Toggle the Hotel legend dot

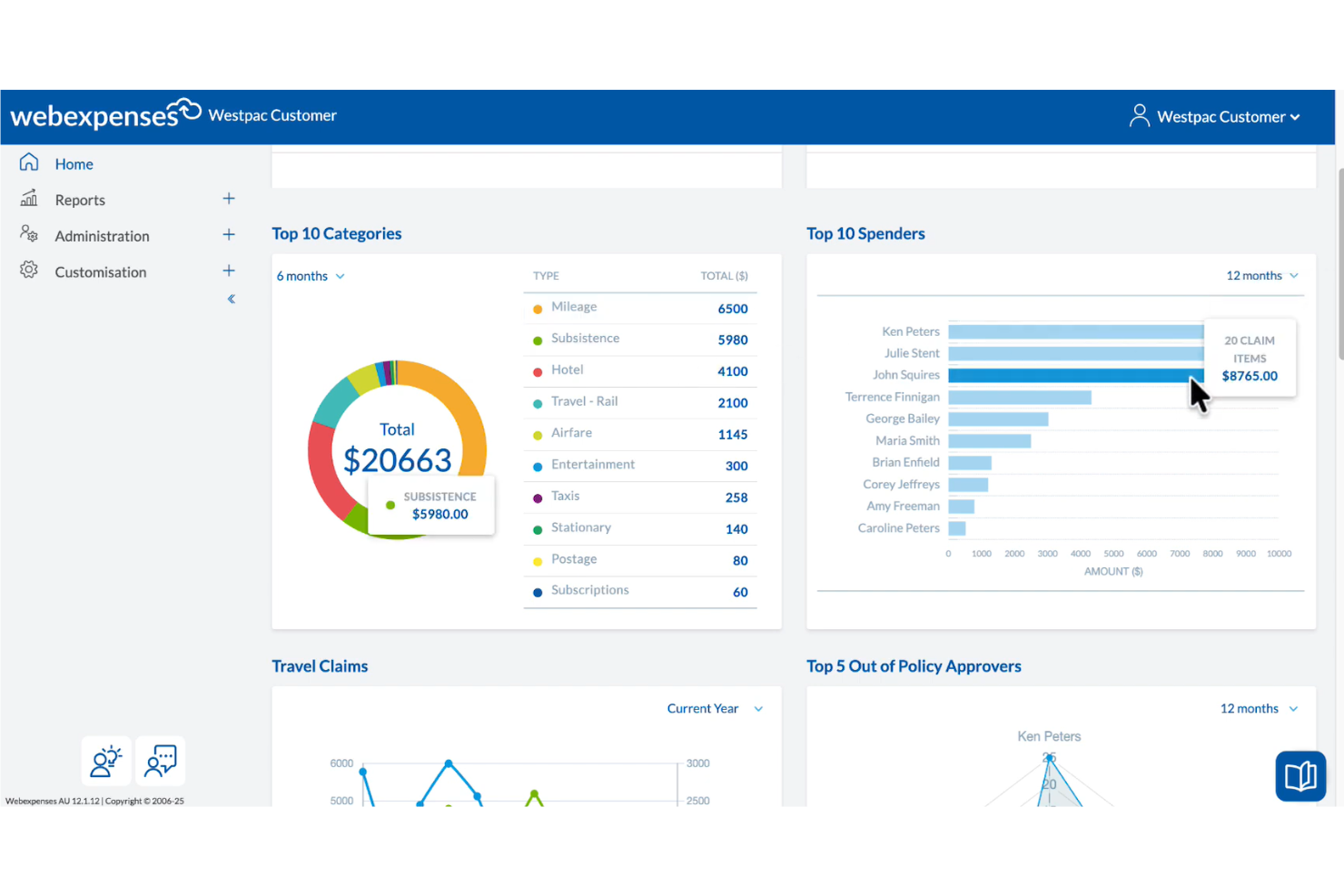pos(538,370)
